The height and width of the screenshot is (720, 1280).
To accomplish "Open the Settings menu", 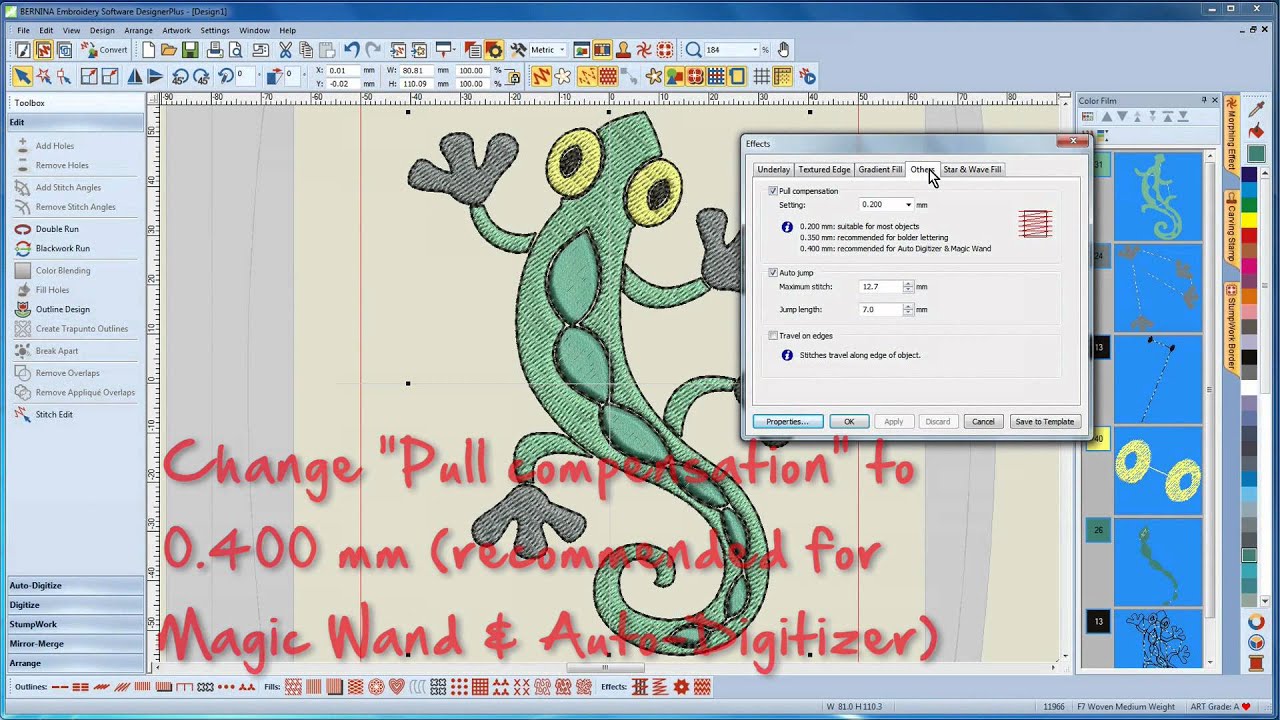I will tap(214, 31).
